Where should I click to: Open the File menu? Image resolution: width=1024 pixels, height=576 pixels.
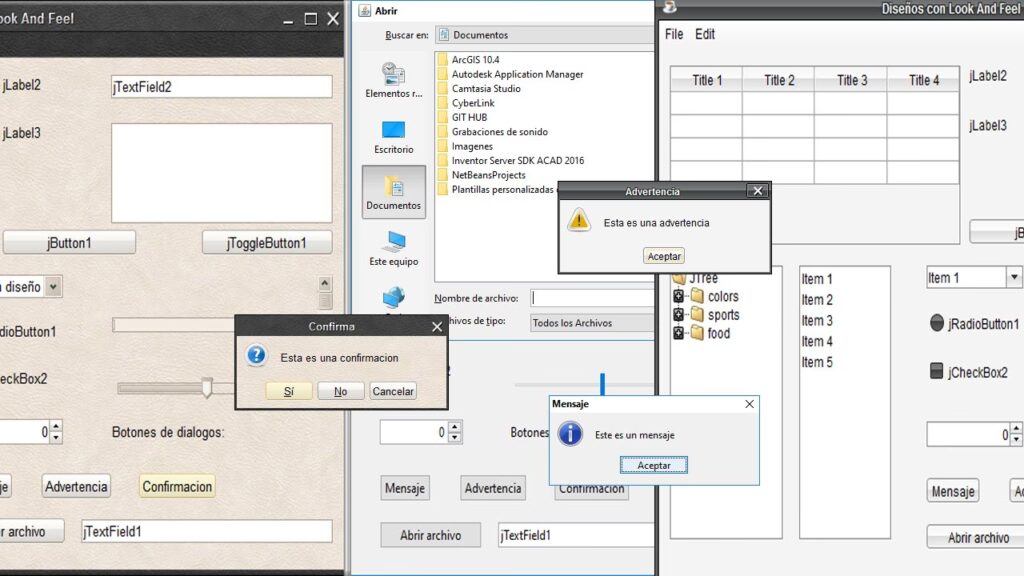pos(674,34)
